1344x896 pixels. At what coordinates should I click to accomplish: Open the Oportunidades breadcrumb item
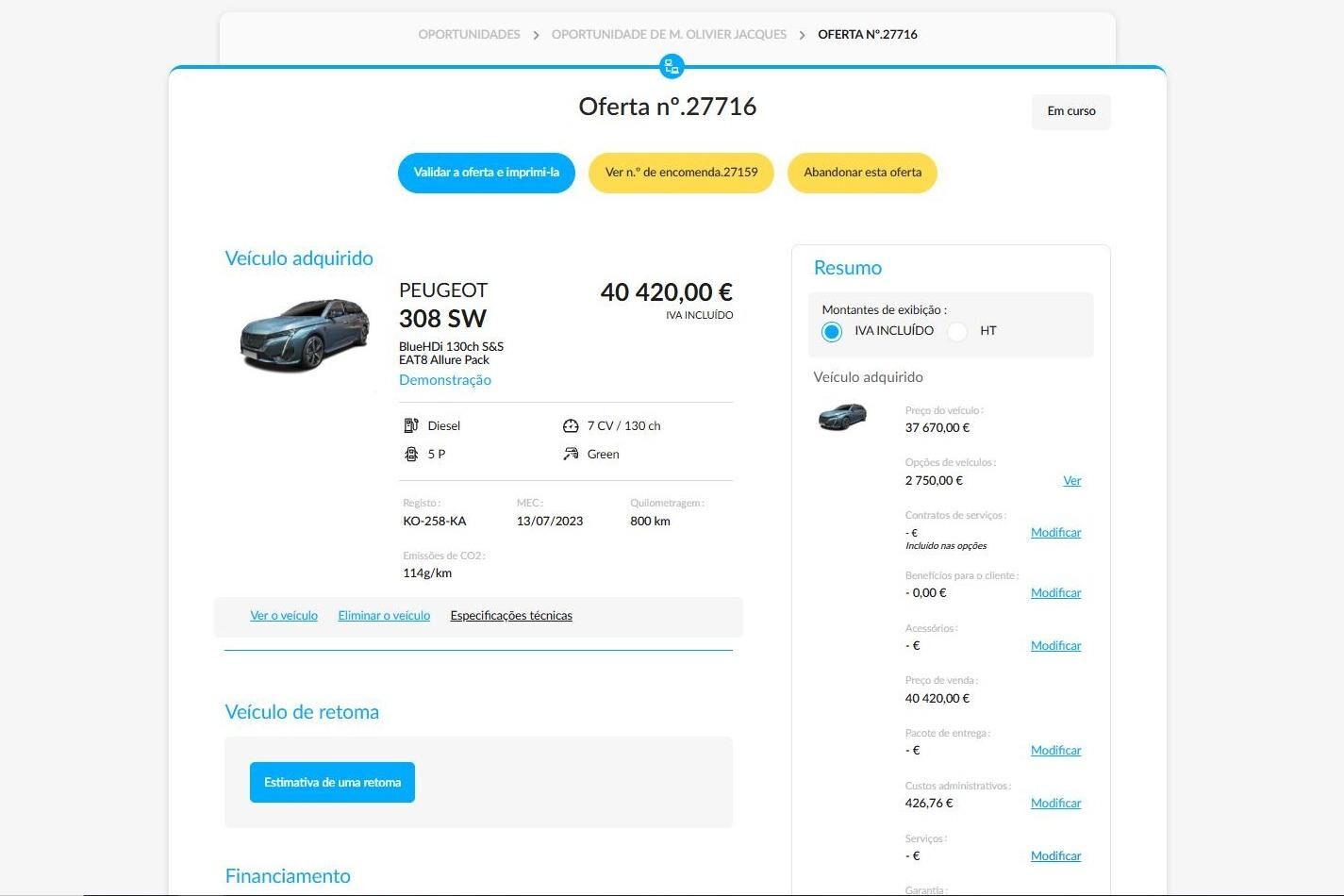pyautogui.click(x=469, y=34)
